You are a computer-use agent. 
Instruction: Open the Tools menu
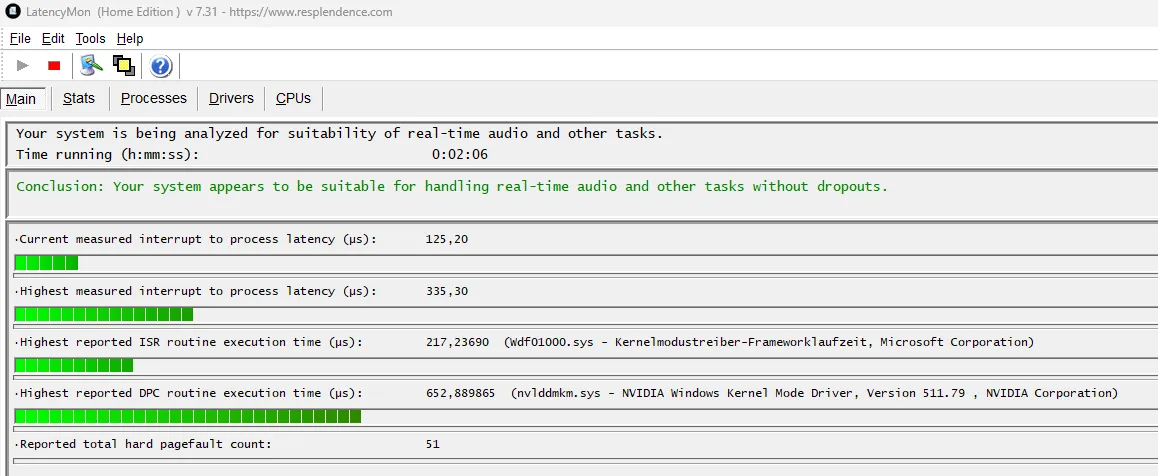[90, 38]
